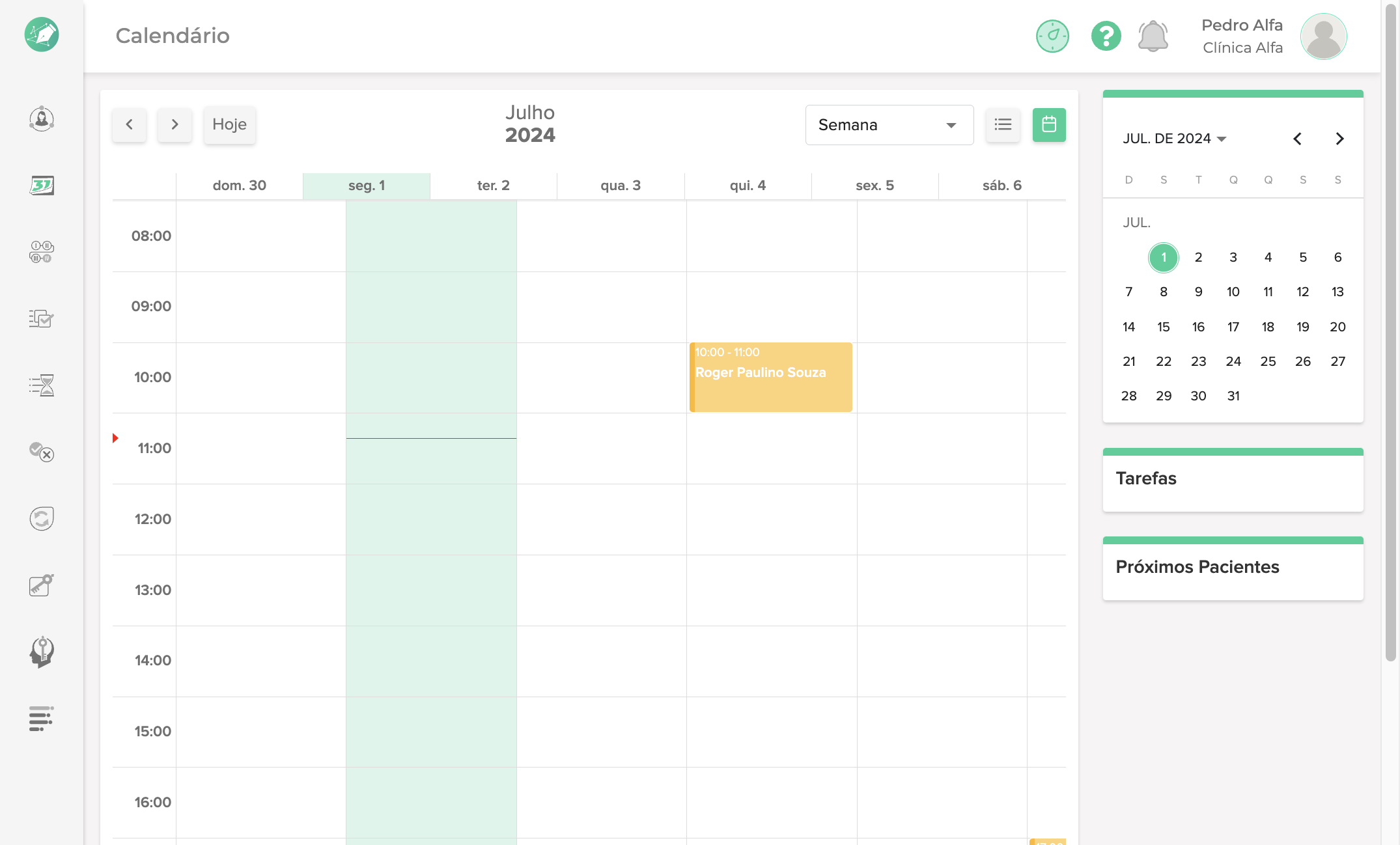
Task: Click the 12:00 time label
Action: pyautogui.click(x=152, y=519)
